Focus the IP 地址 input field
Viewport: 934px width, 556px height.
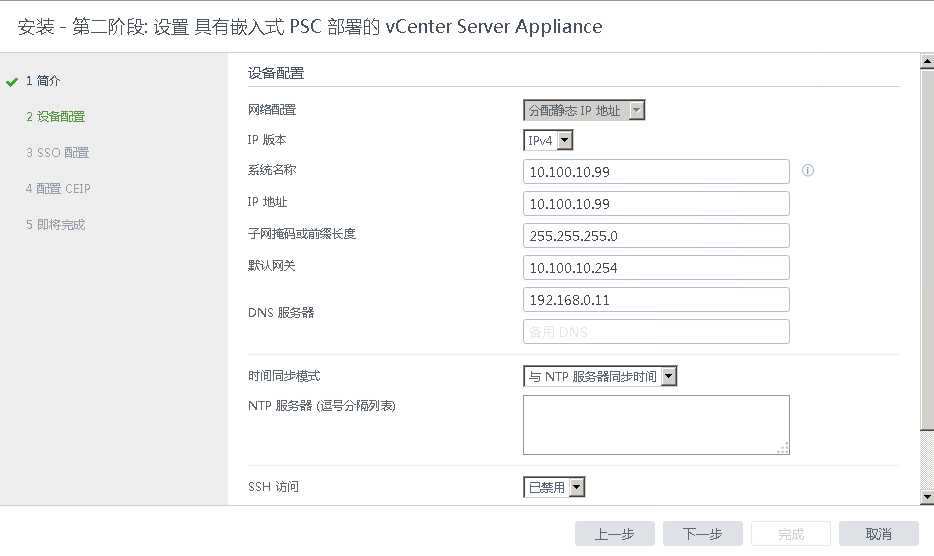pos(656,204)
